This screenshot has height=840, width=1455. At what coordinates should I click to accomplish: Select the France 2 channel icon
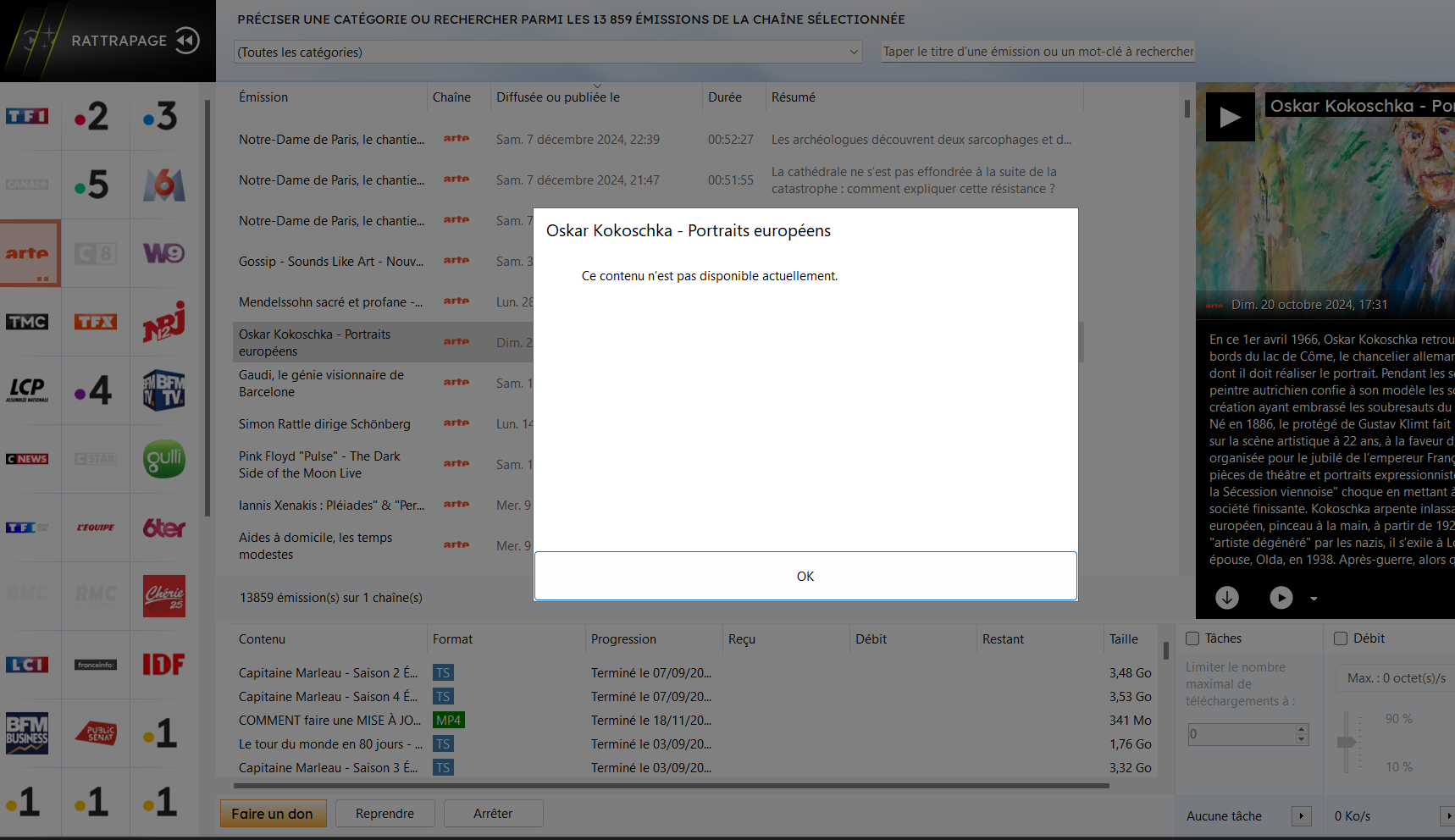coord(94,116)
